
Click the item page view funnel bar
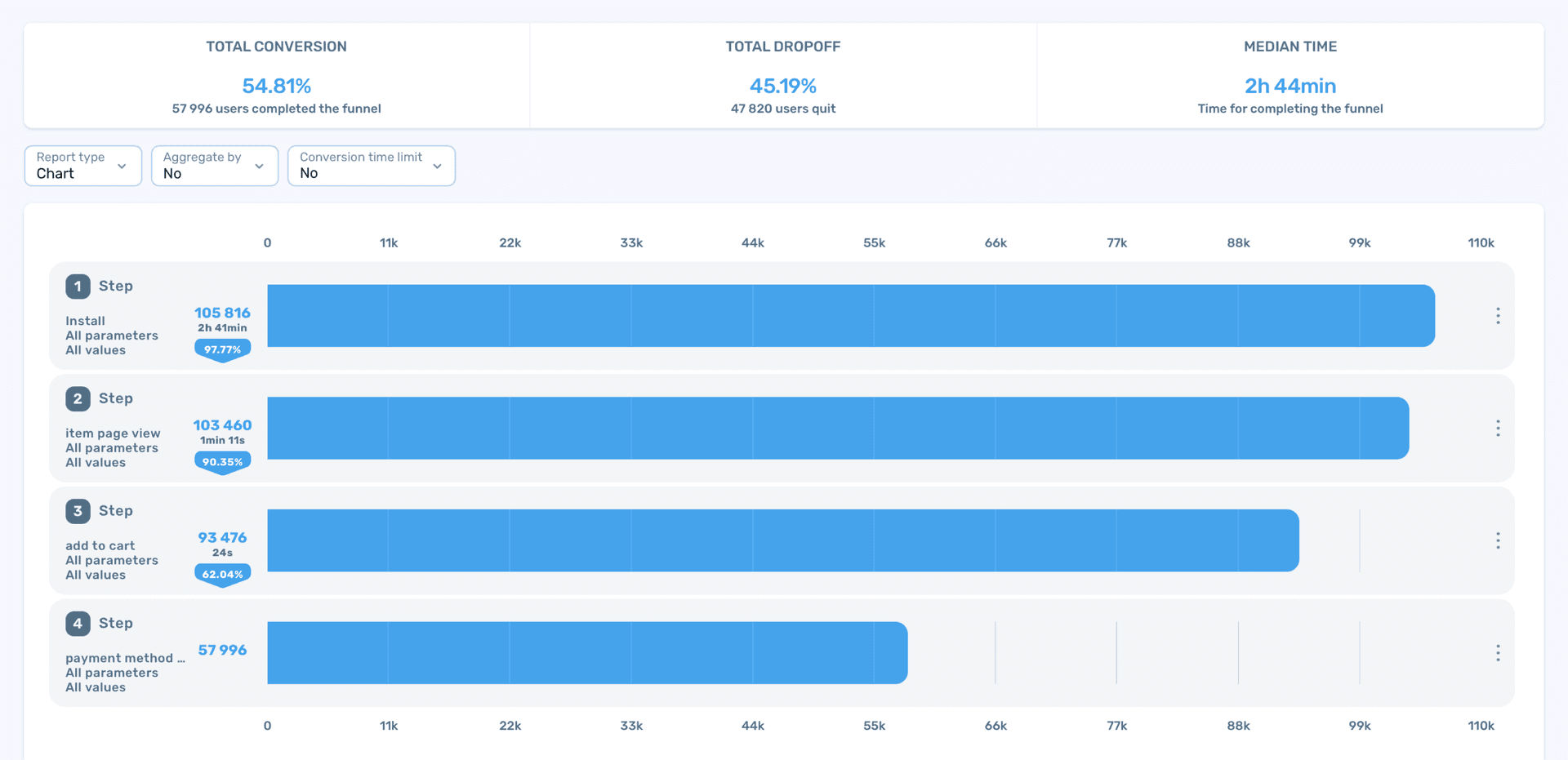[837, 429]
